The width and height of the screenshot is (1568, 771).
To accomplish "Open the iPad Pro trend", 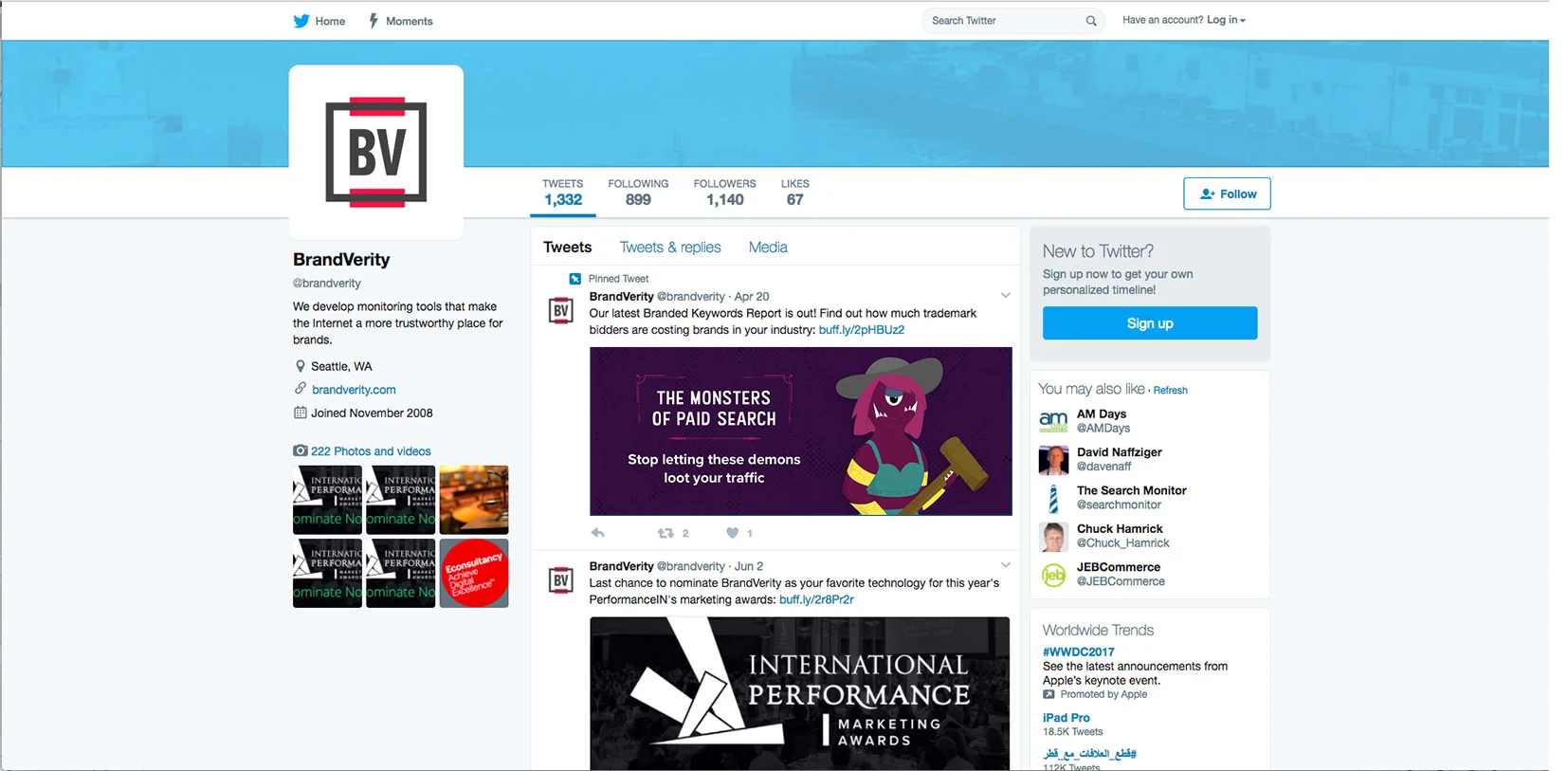I will point(1066,718).
